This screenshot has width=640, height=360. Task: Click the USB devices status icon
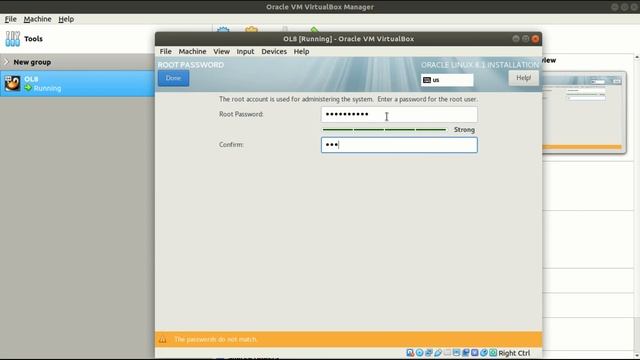[438, 353]
